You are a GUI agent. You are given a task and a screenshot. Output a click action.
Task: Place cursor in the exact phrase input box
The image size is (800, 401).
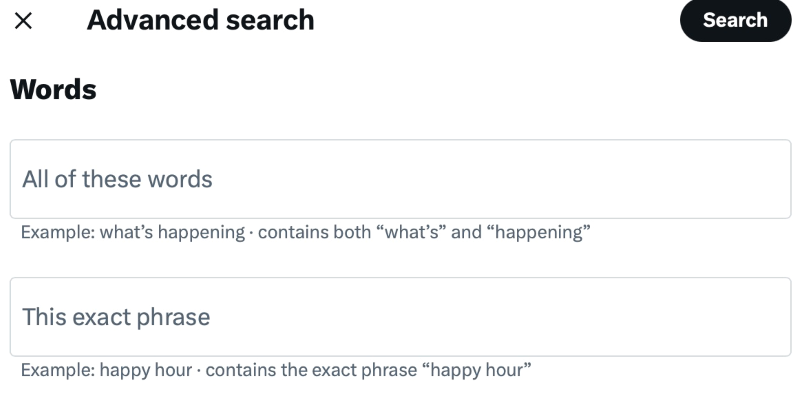coord(400,317)
